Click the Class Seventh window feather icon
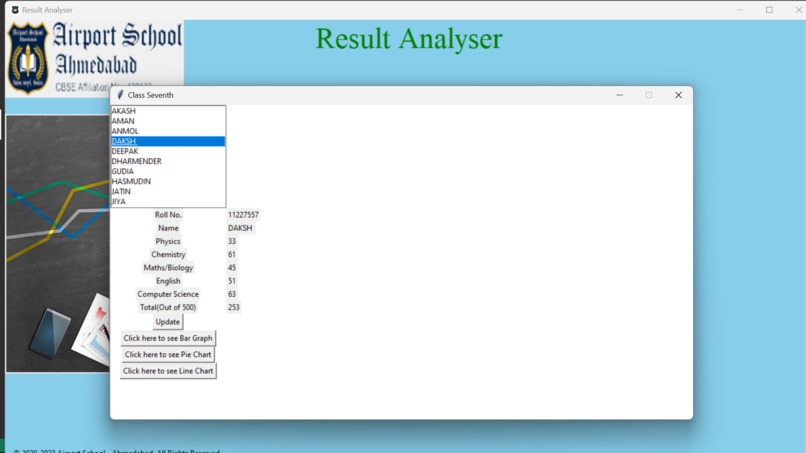Image resolution: width=806 pixels, height=453 pixels. [x=120, y=95]
